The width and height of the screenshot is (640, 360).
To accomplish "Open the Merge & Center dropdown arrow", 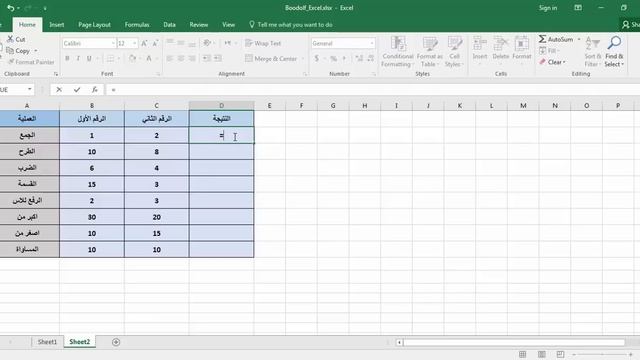I will pos(303,59).
